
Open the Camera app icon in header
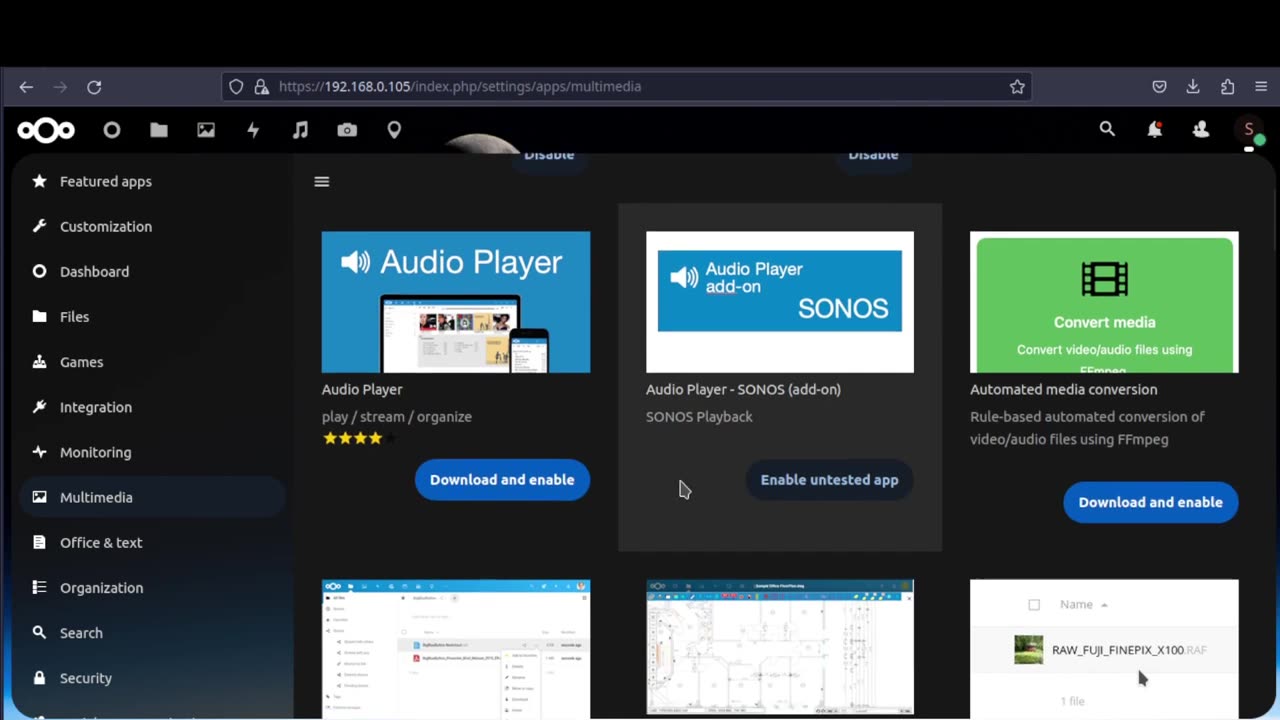pyautogui.click(x=347, y=130)
